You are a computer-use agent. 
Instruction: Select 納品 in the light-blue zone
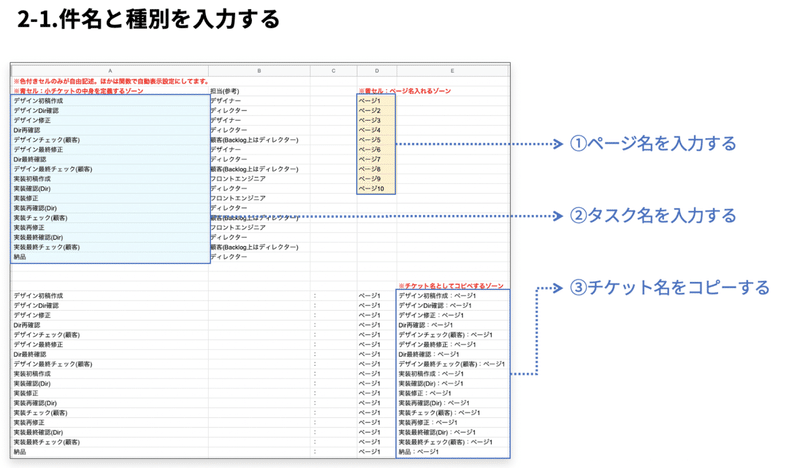[110, 257]
